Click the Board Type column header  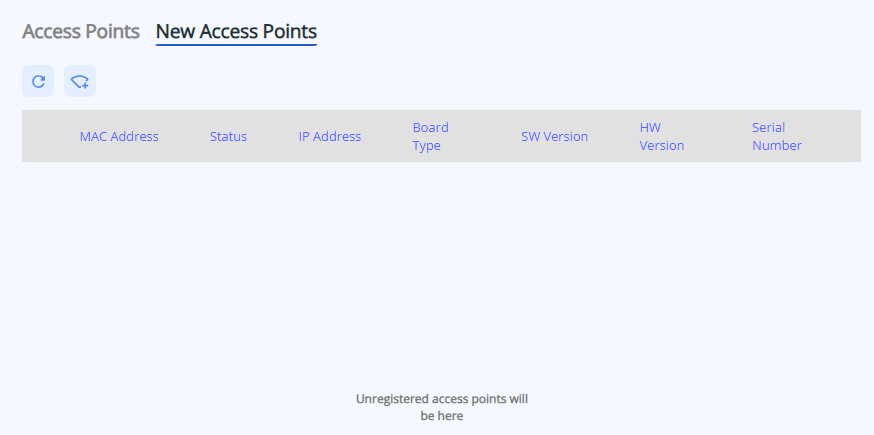click(x=430, y=136)
